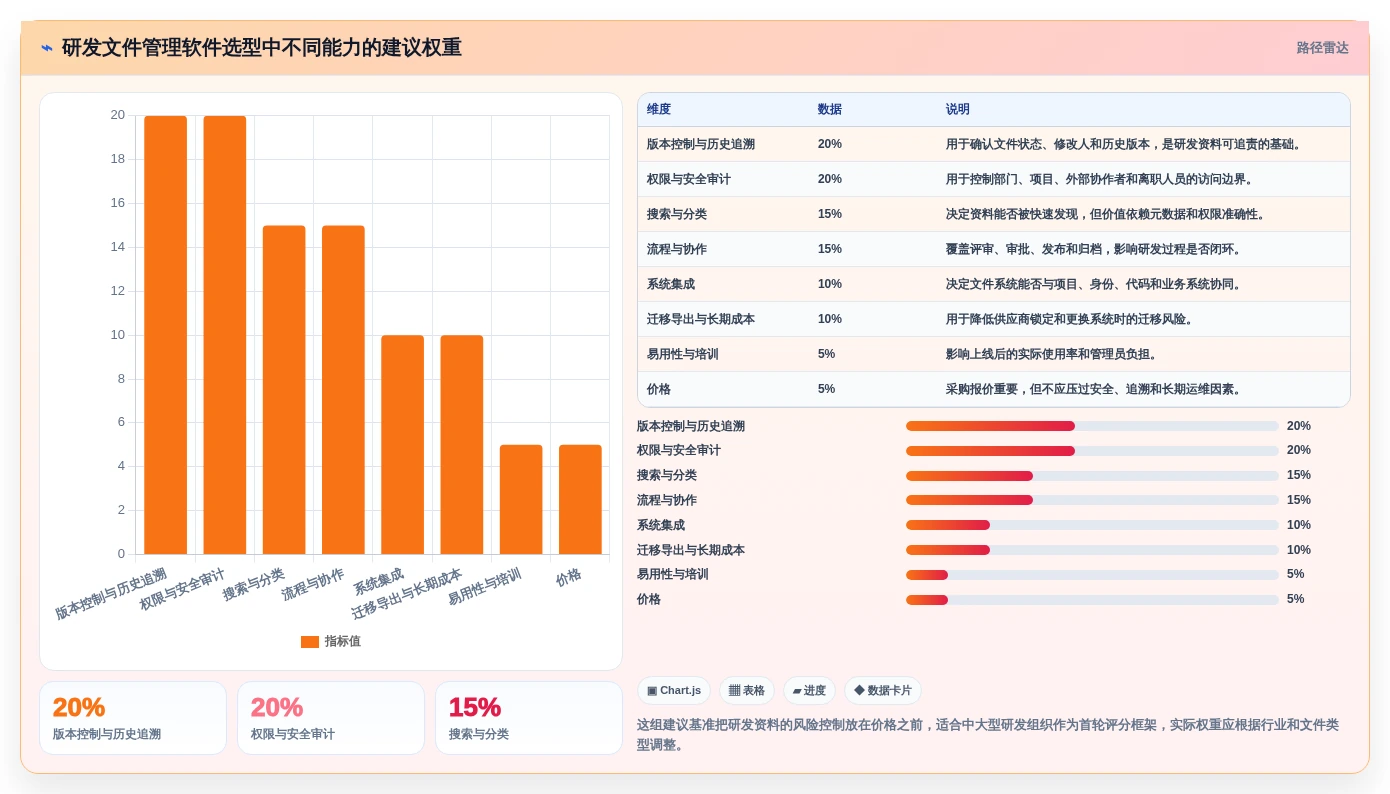Click the 版本控制与历史追溯 table row name
Image resolution: width=1390 pixels, height=794 pixels.
click(701, 144)
